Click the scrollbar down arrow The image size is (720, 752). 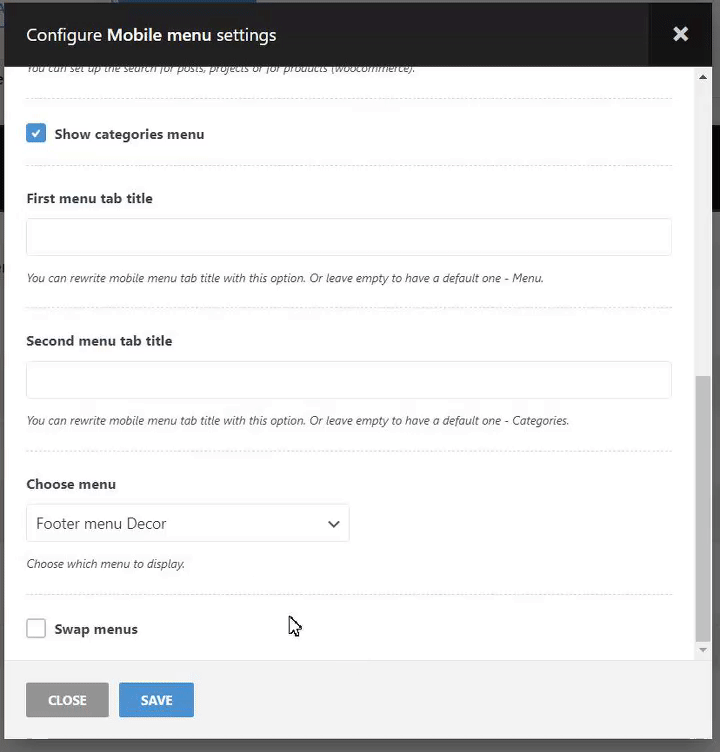(703, 650)
